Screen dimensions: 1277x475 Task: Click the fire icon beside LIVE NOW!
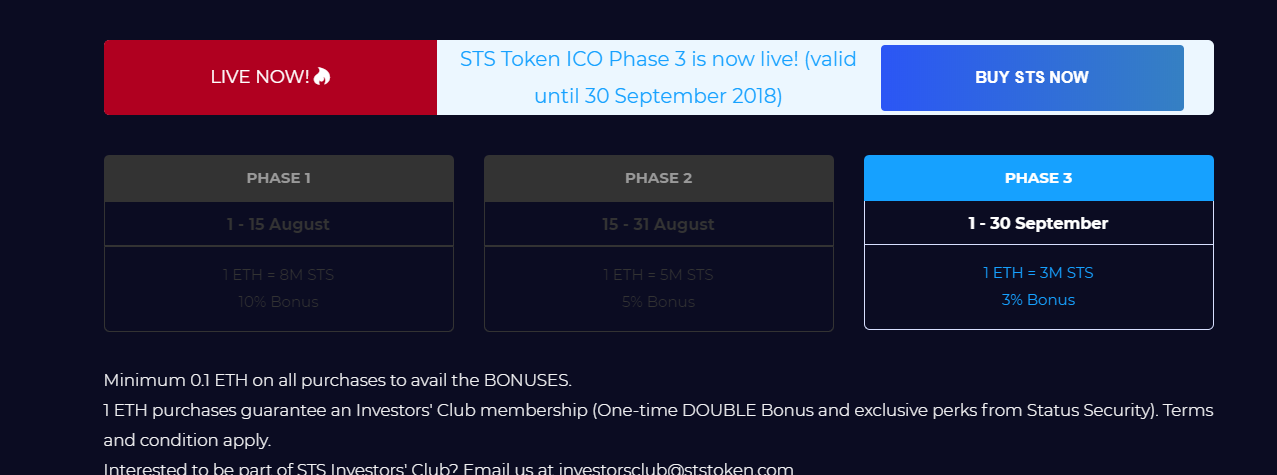(322, 76)
